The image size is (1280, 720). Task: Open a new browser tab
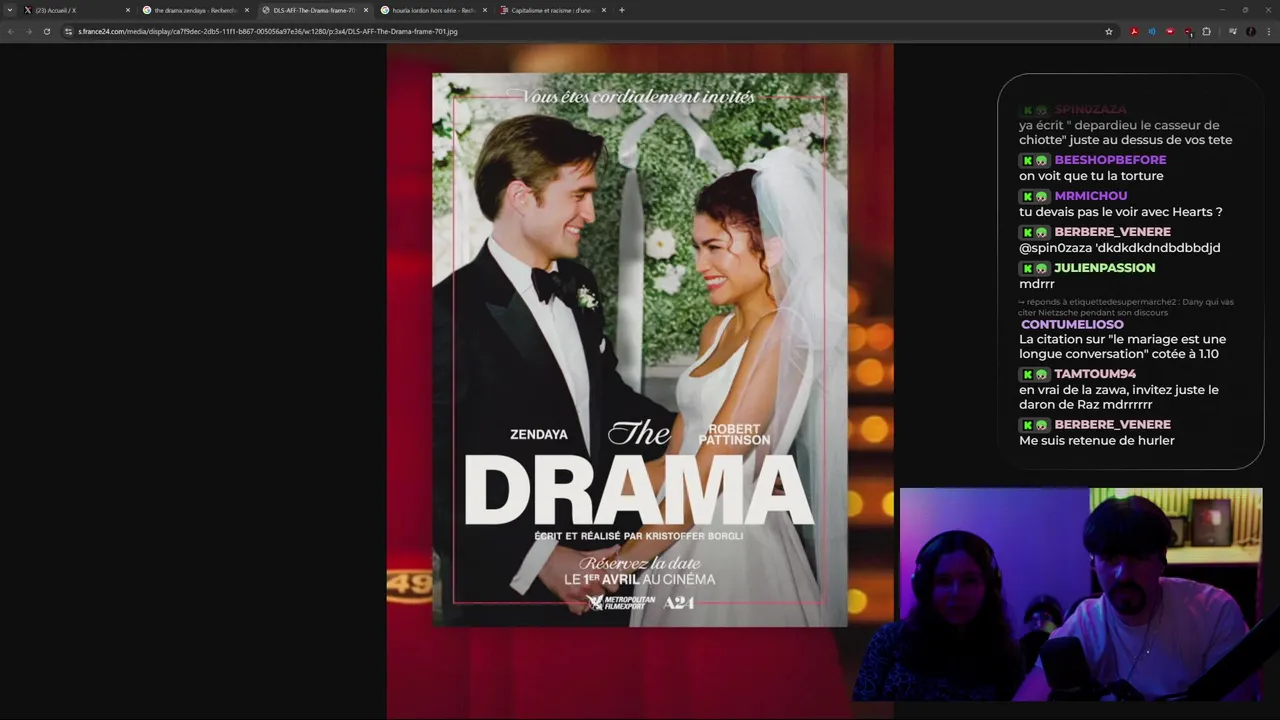pyautogui.click(x=622, y=10)
